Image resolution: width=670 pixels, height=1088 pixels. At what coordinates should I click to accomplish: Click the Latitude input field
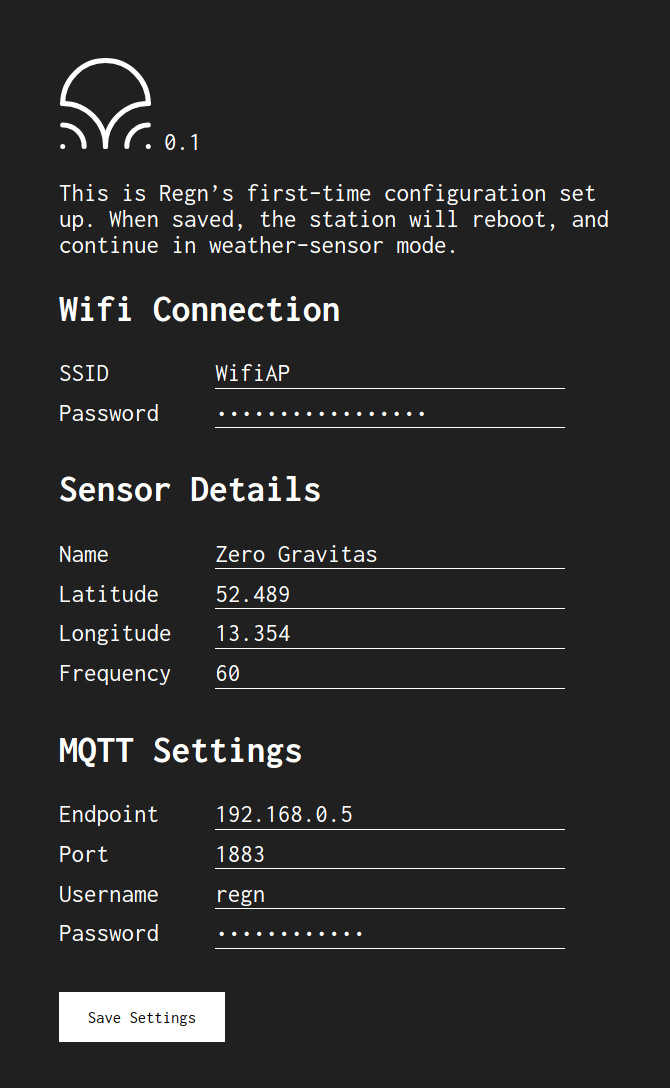point(390,594)
